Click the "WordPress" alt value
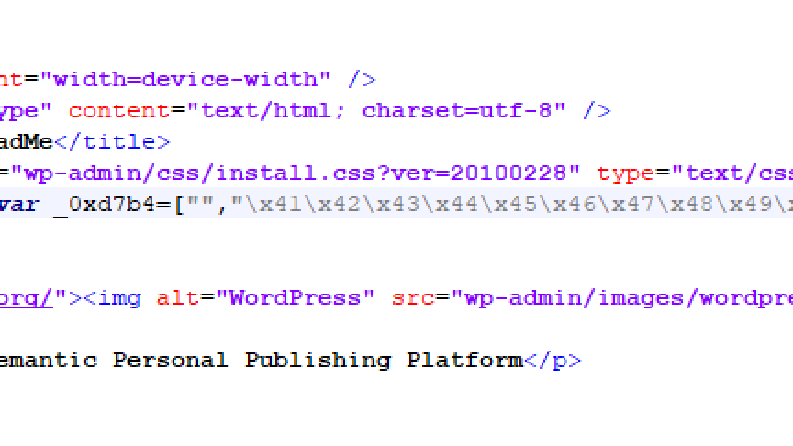Viewport: 793px width, 446px height. tap(295, 298)
